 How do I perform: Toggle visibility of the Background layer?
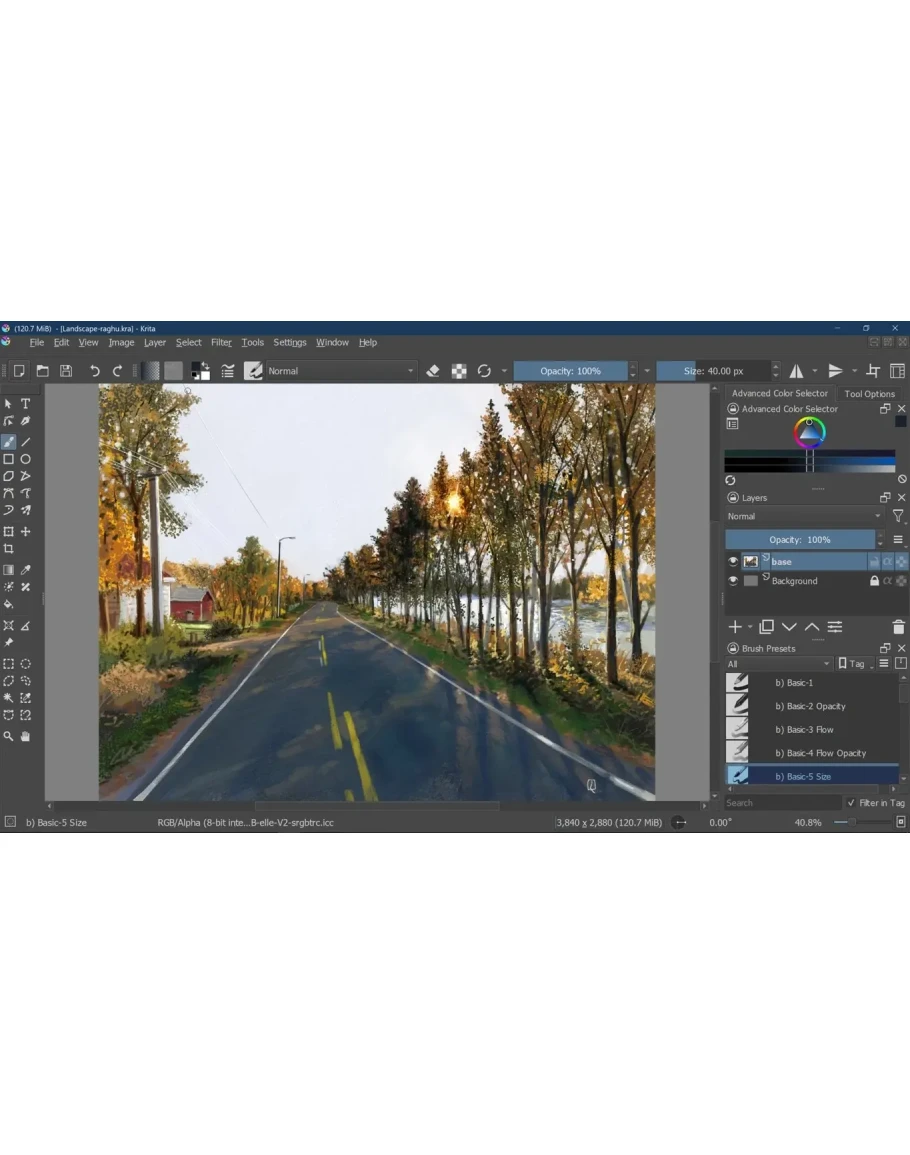coord(733,581)
